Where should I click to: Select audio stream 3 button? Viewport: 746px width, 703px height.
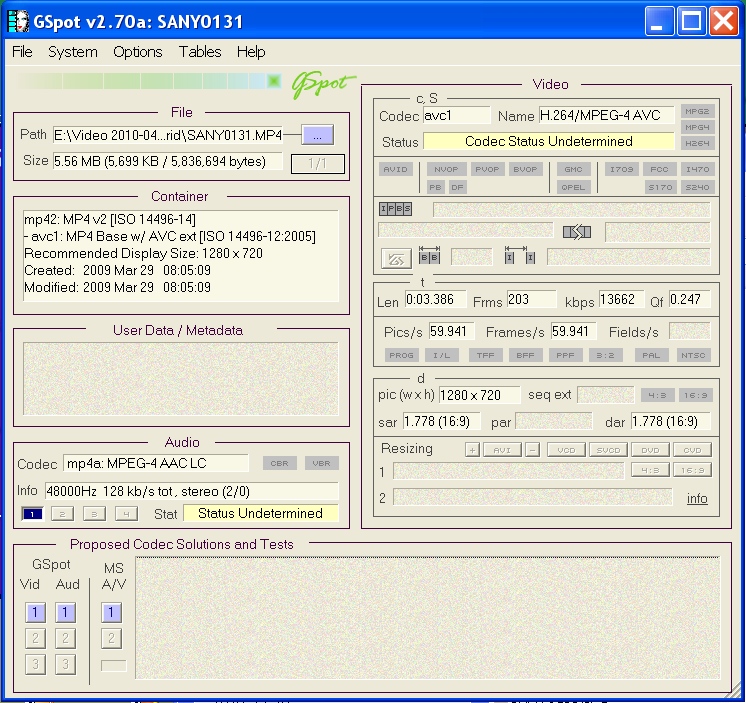coord(94,514)
